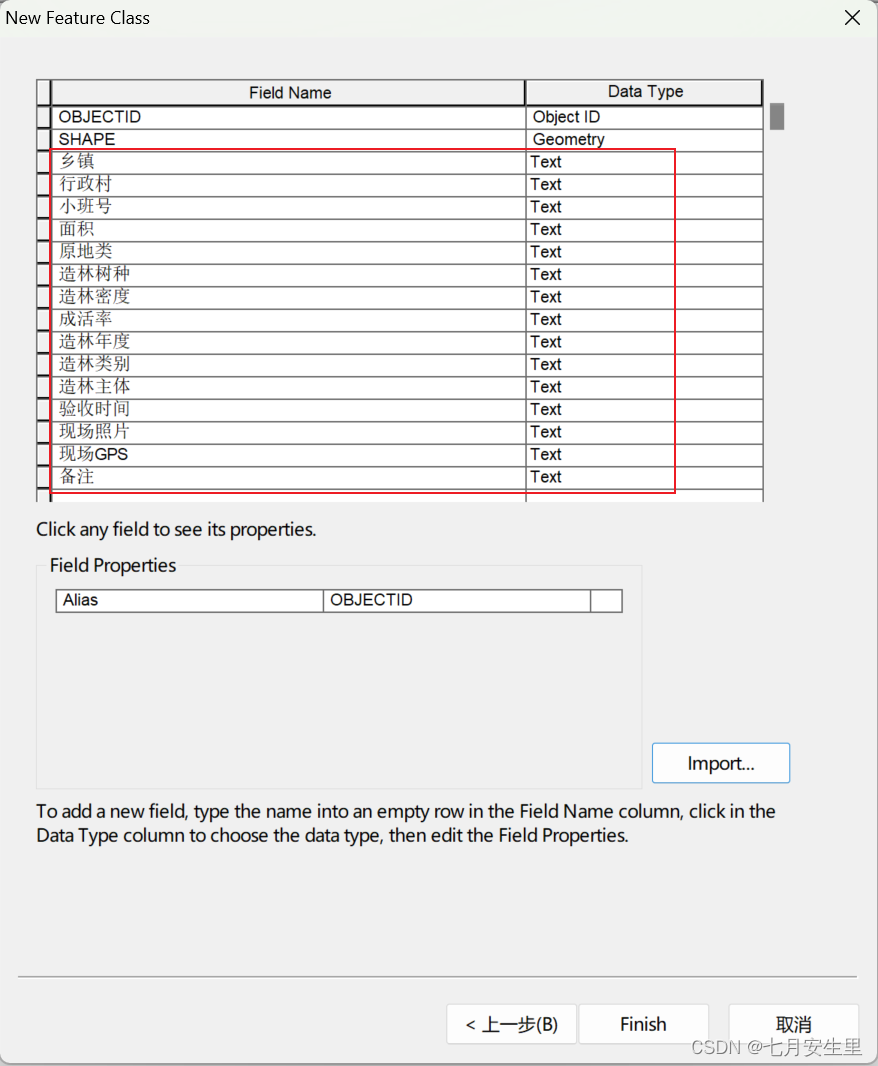The height and width of the screenshot is (1066, 878).
Task: Open data type cell for 原地类
Action: tap(644, 252)
